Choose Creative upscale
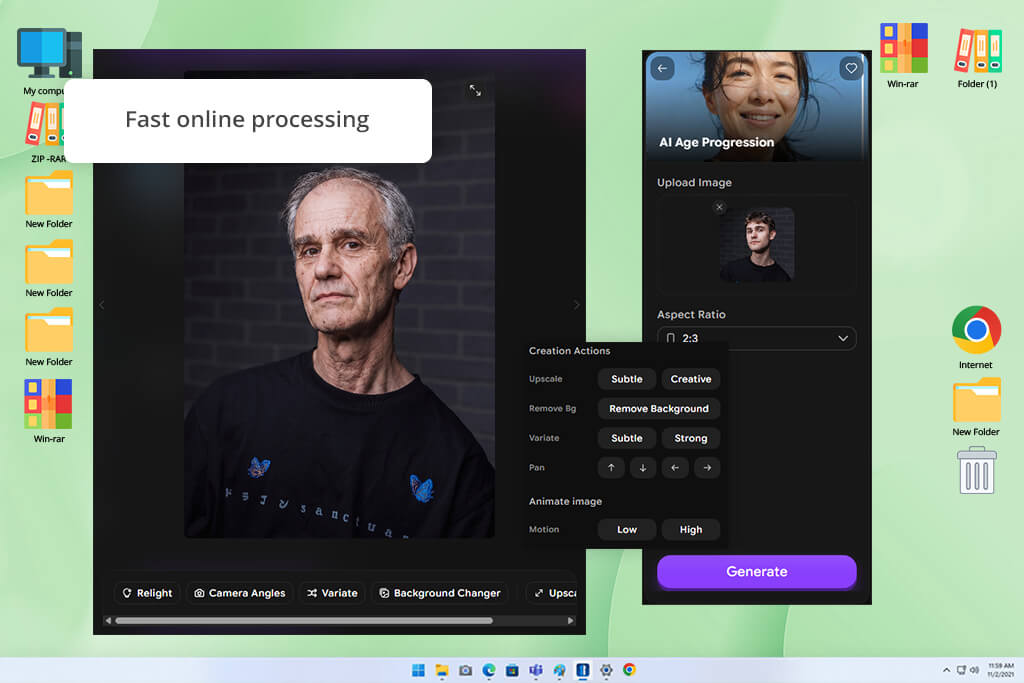The image size is (1024, 683). (x=690, y=379)
